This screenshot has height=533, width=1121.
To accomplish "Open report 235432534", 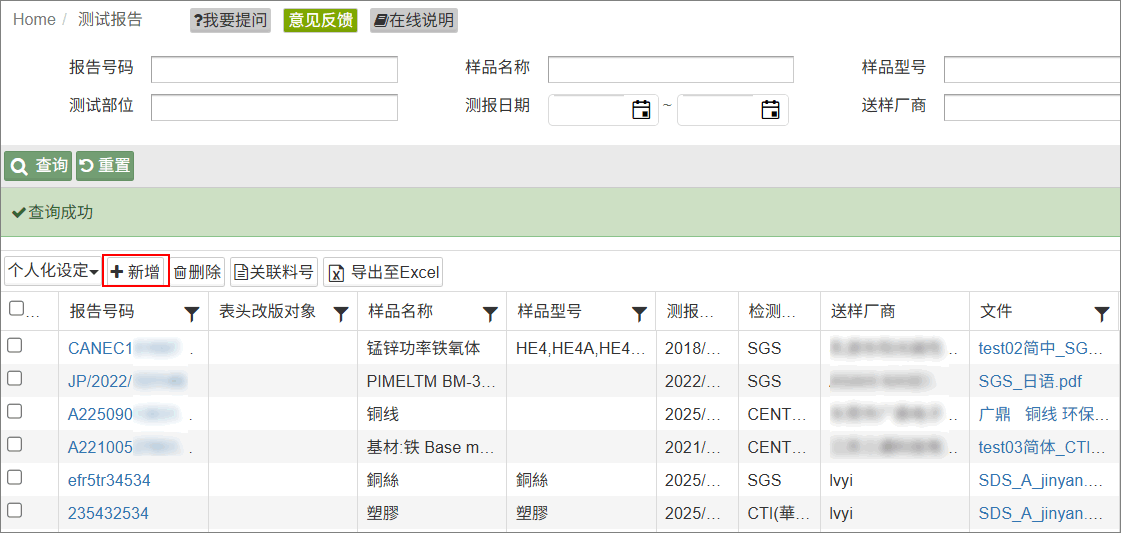I will click(x=108, y=513).
